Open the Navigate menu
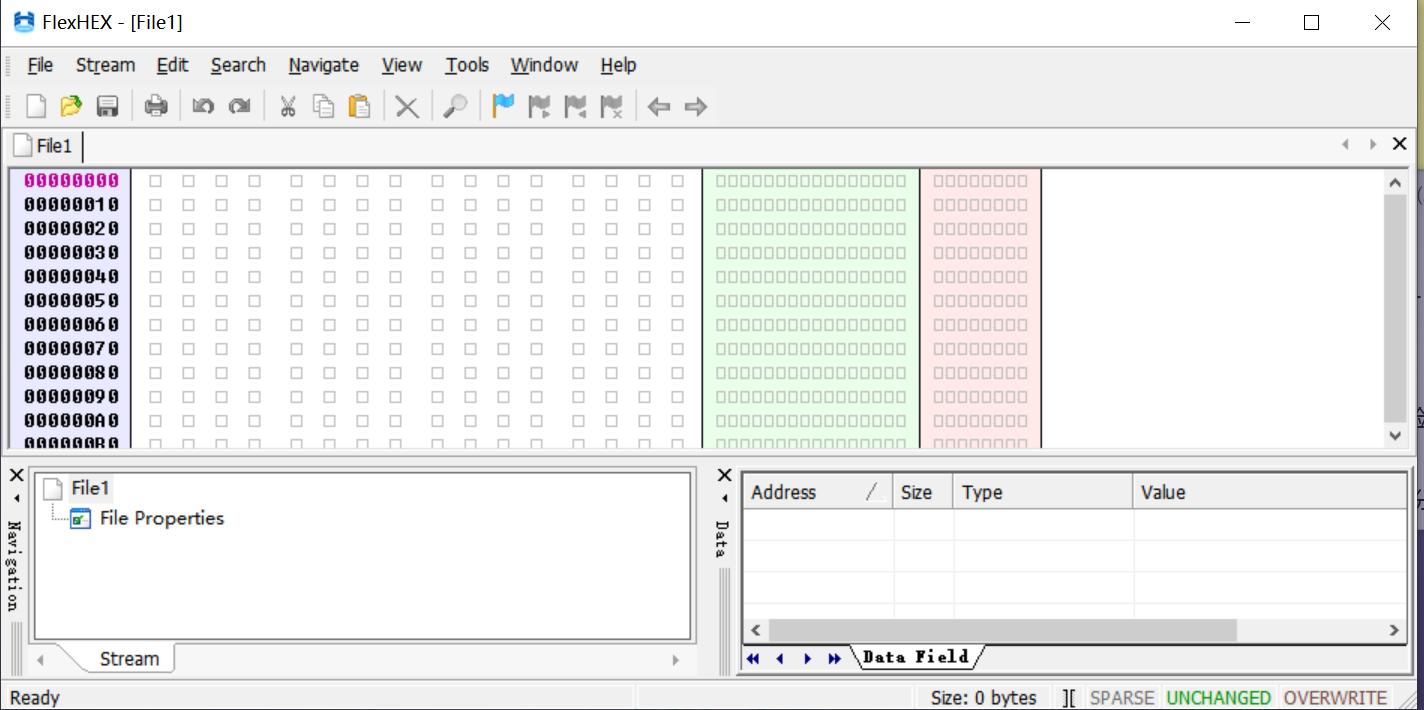This screenshot has height=710, width=1424. point(323,65)
